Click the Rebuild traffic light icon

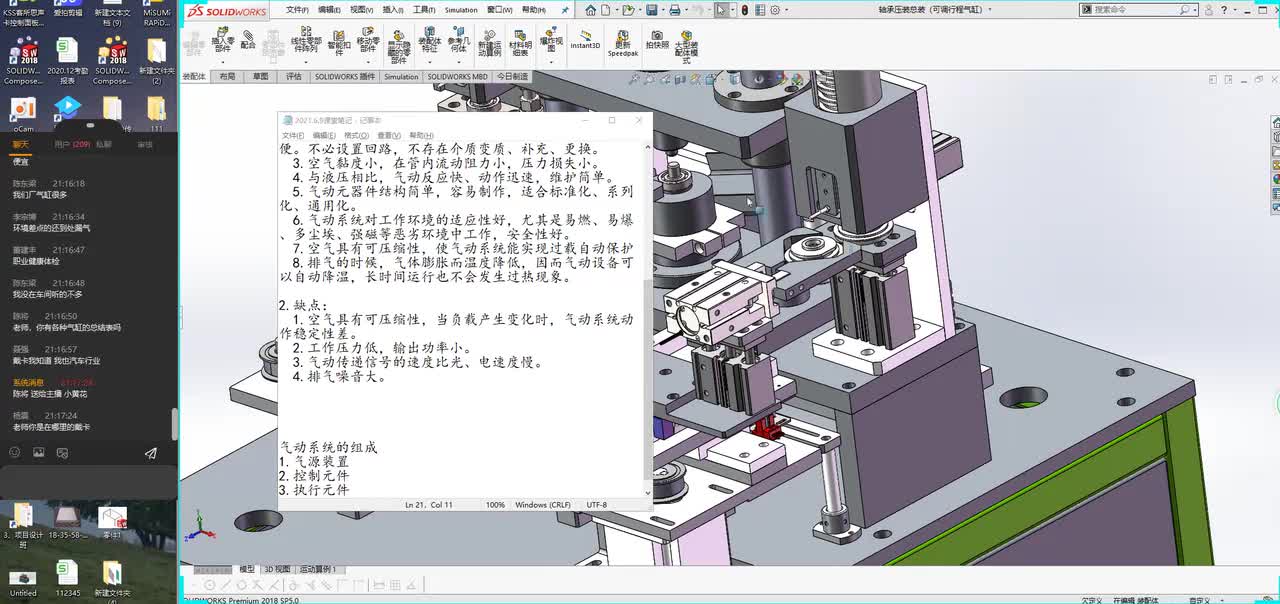745,10
